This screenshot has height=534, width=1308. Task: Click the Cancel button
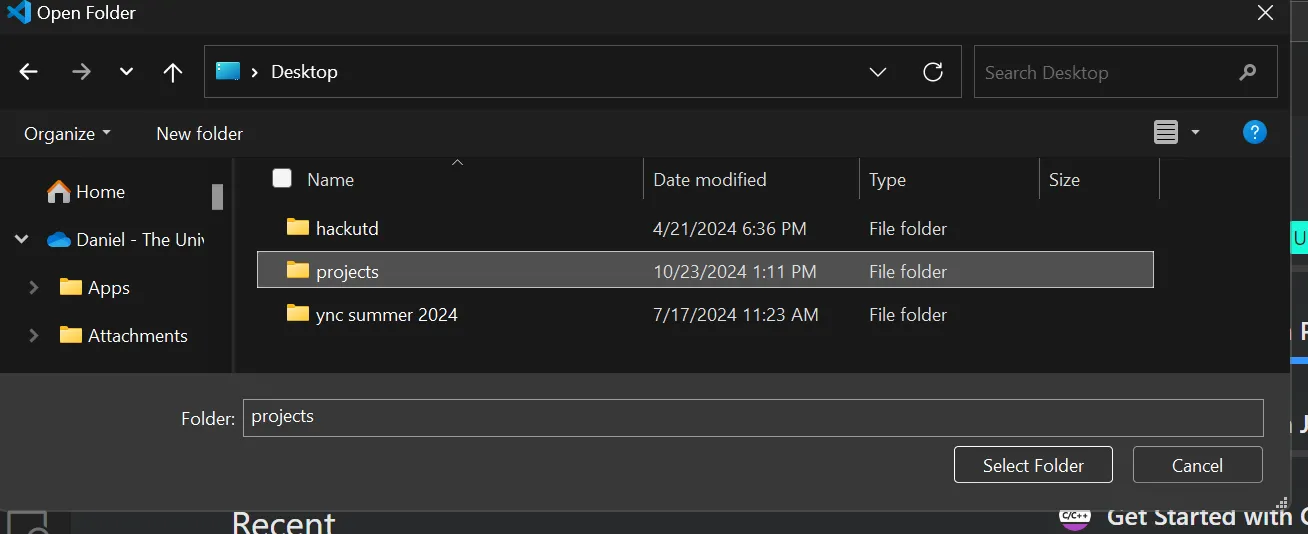click(x=1197, y=465)
